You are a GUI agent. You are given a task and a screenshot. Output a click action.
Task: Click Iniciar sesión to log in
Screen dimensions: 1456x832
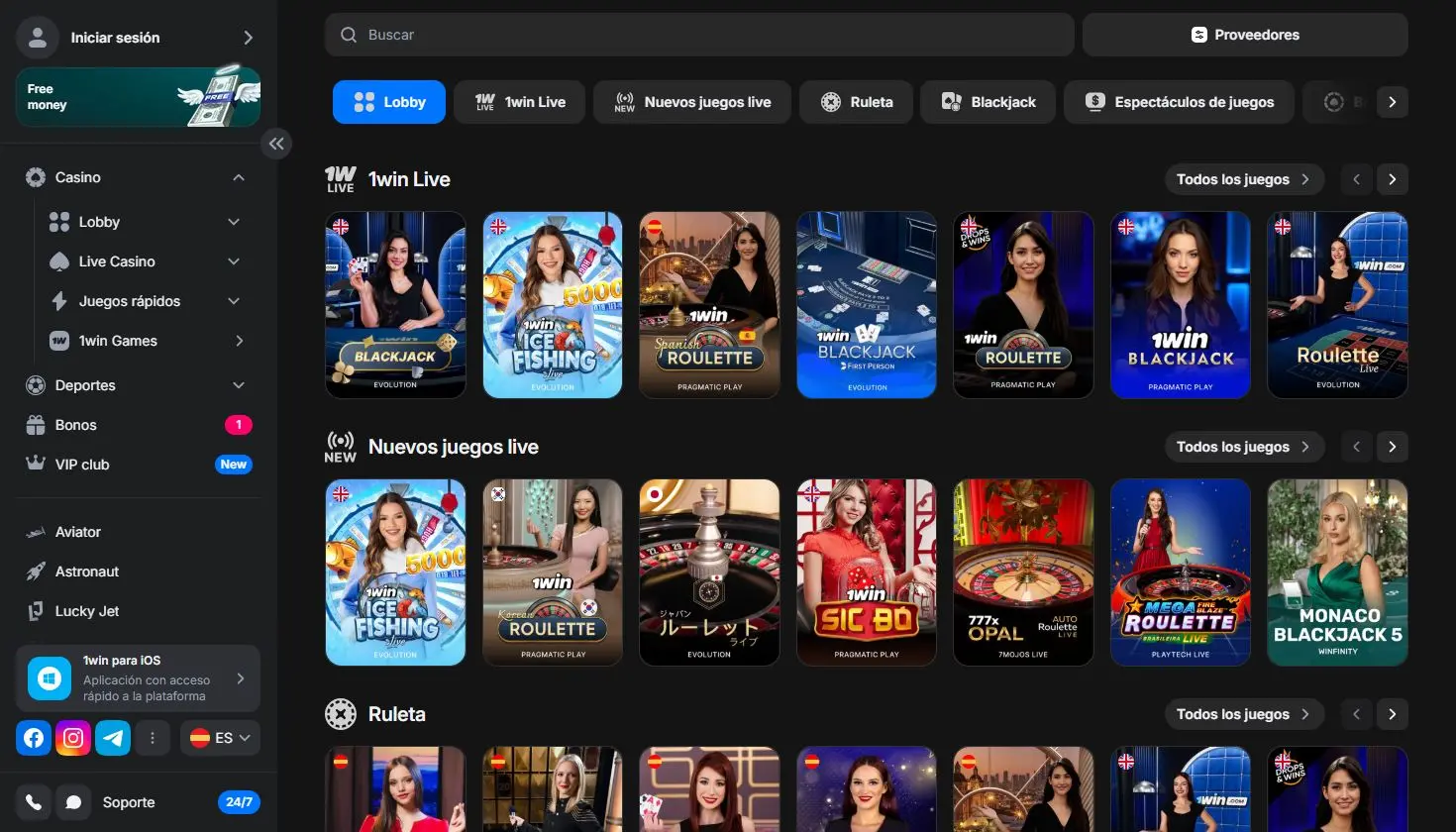click(x=114, y=38)
